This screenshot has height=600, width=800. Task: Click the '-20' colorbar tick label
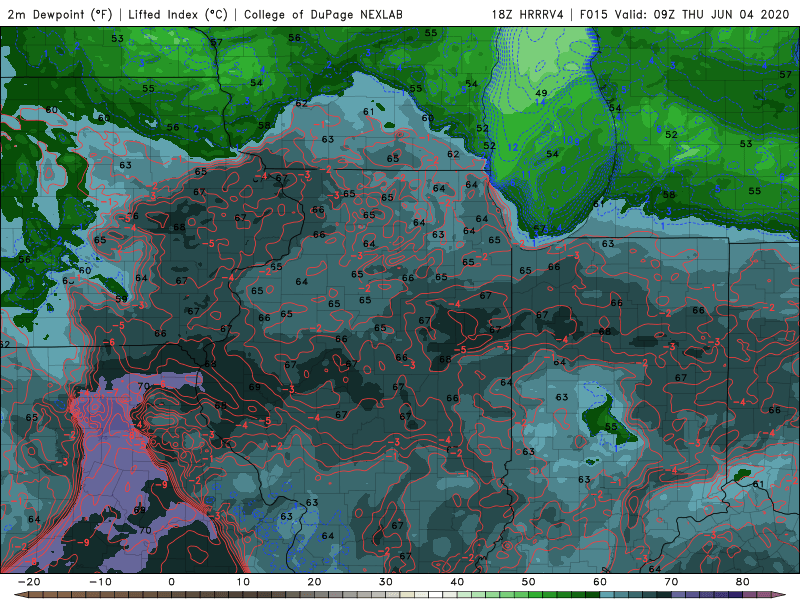point(29,582)
